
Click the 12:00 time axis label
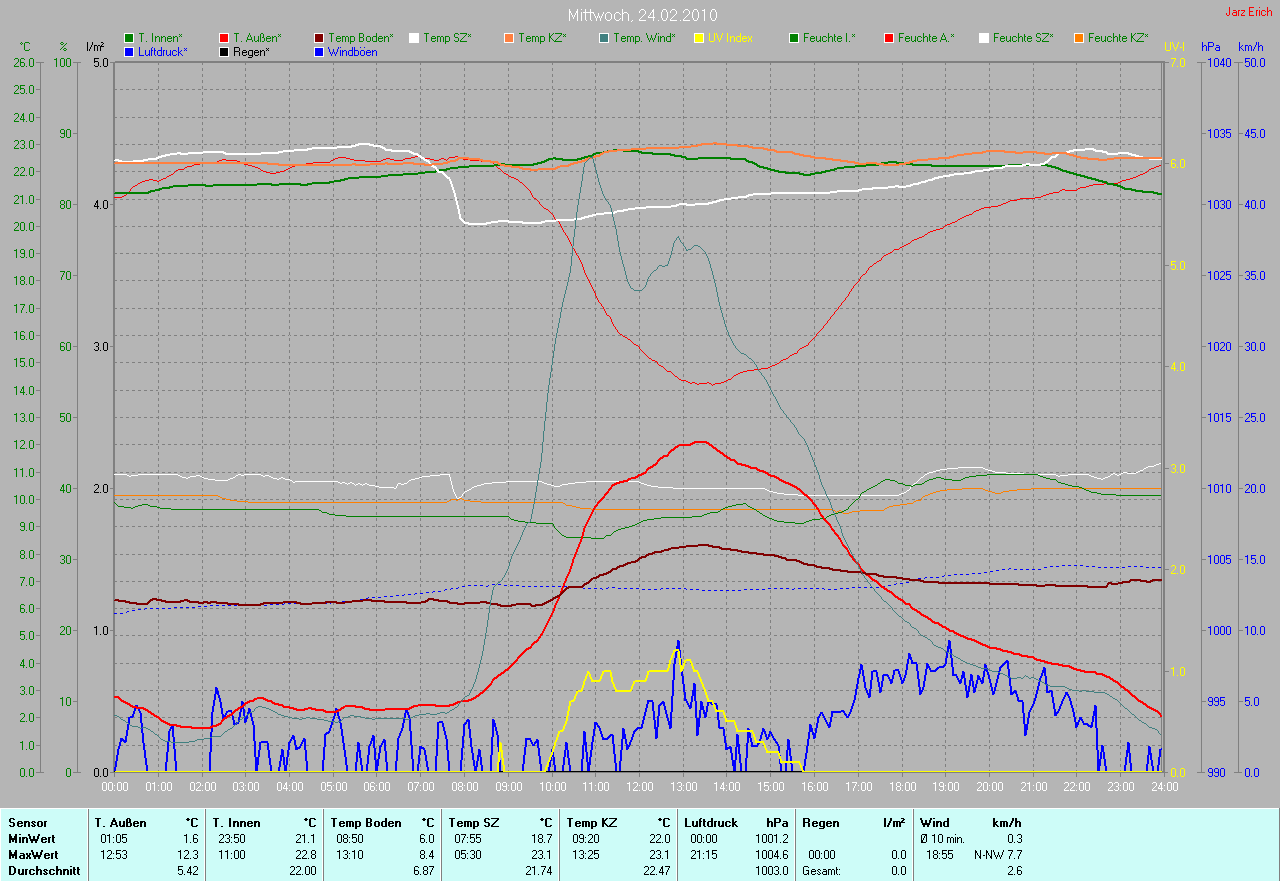639,787
